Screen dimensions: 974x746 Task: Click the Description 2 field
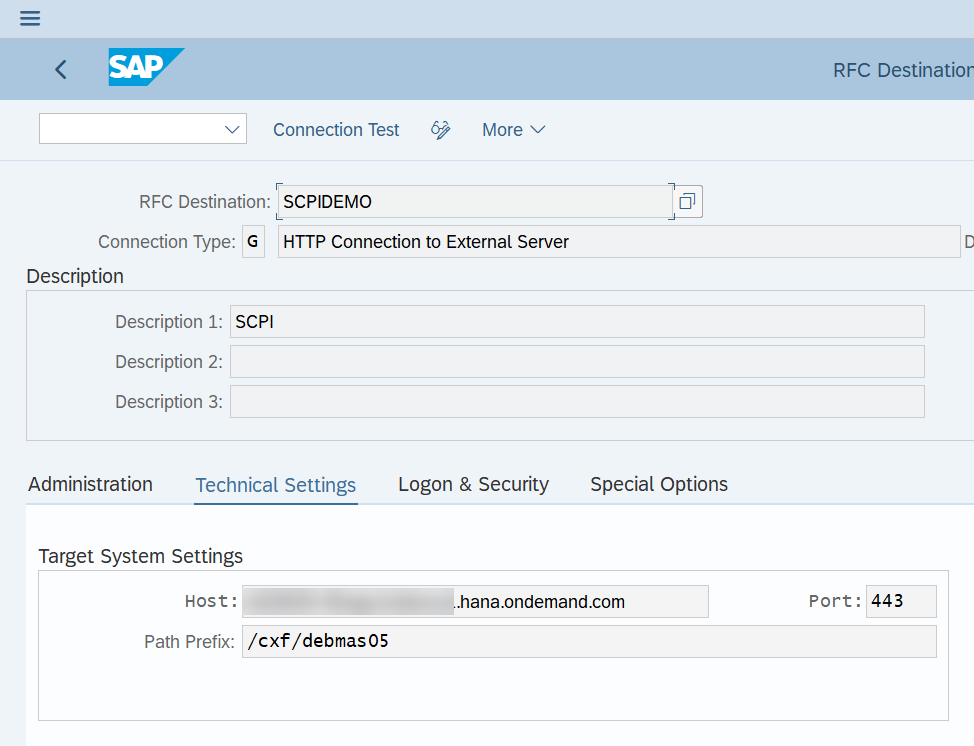(577, 362)
